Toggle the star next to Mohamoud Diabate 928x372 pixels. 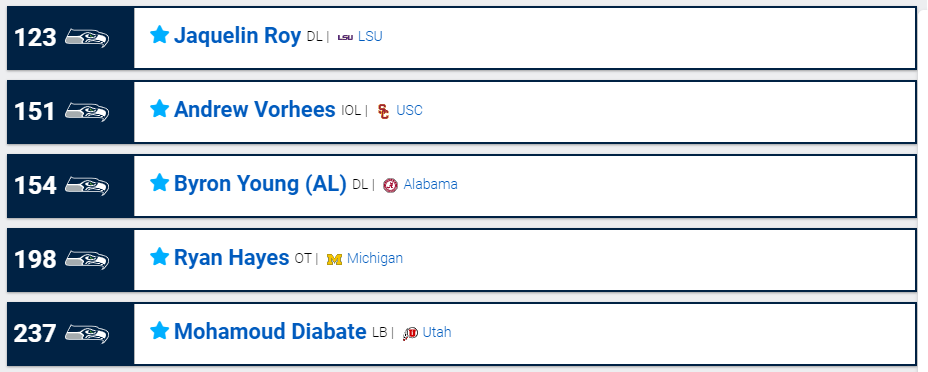[159, 331]
